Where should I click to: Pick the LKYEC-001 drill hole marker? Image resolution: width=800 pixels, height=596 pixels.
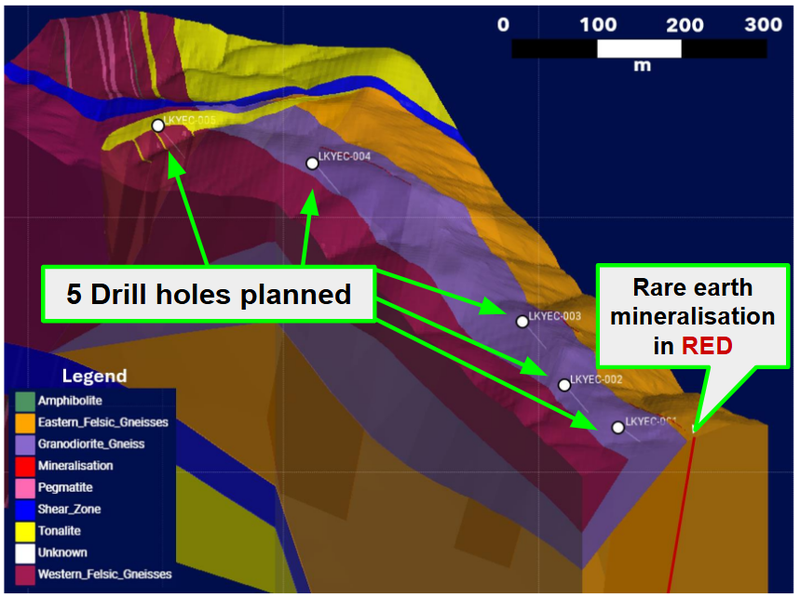coord(618,427)
